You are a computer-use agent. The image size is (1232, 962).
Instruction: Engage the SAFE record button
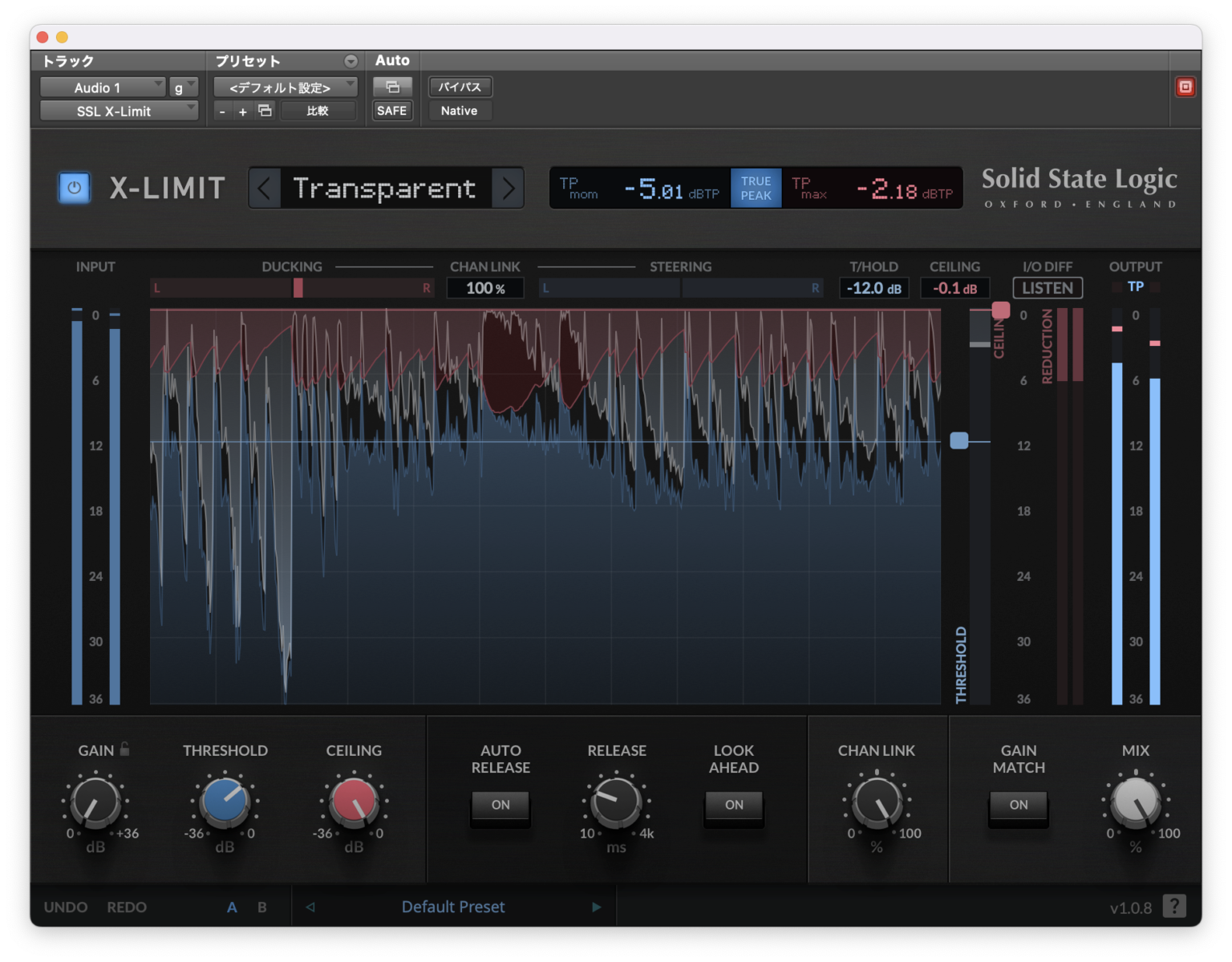pyautogui.click(x=391, y=111)
